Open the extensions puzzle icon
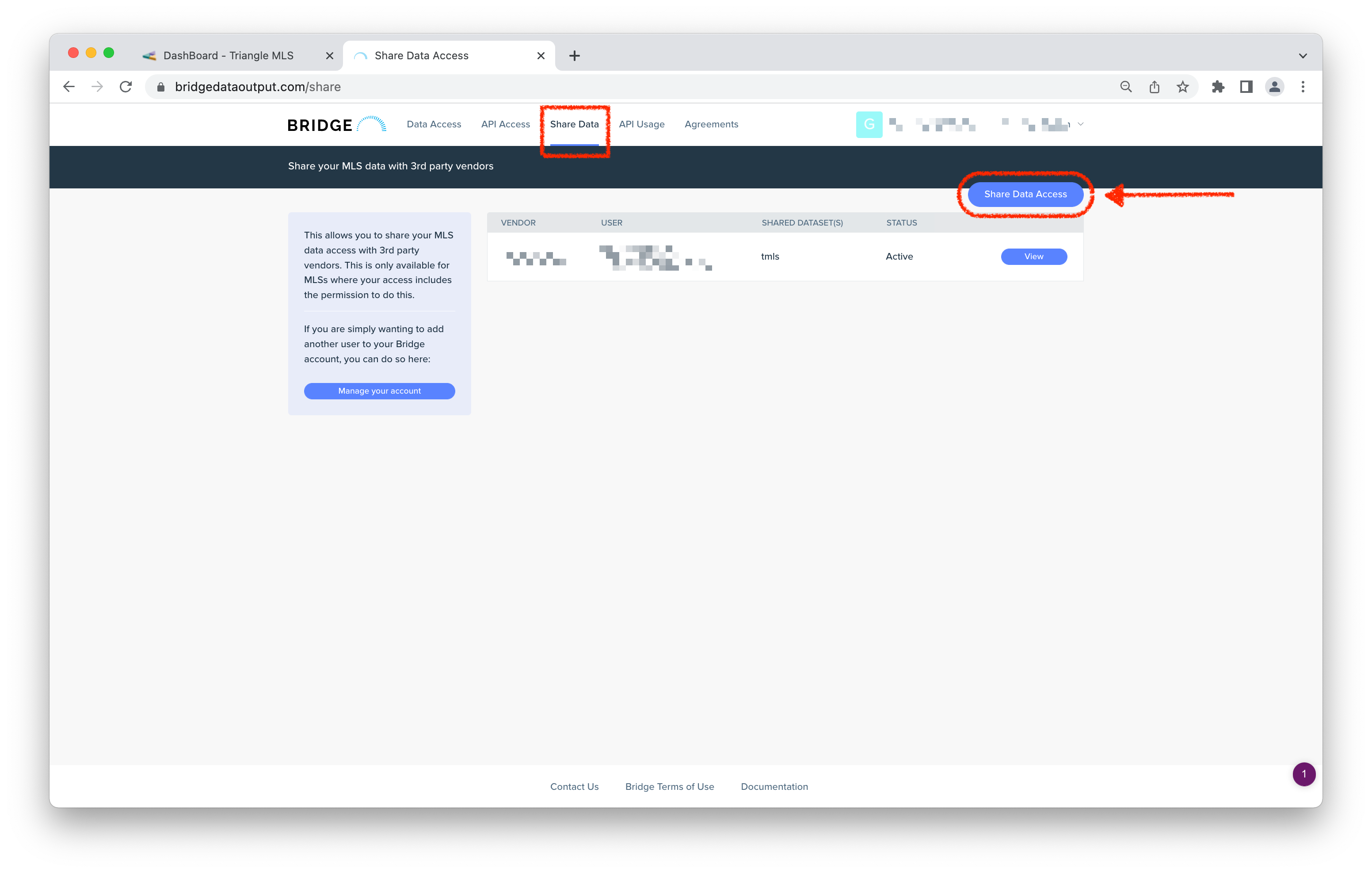 pos(1218,87)
